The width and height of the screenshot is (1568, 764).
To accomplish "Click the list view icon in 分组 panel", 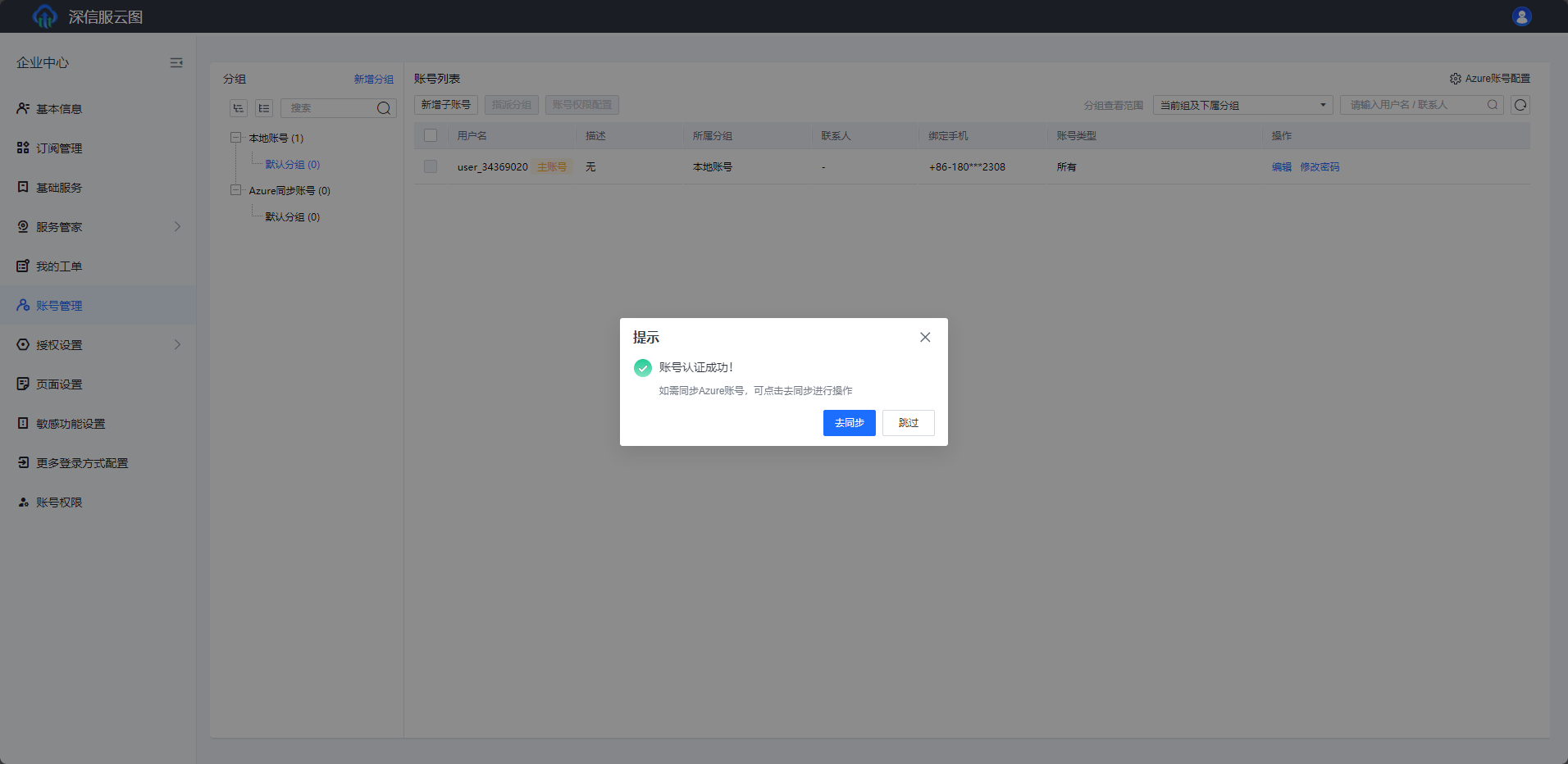I will [x=264, y=108].
